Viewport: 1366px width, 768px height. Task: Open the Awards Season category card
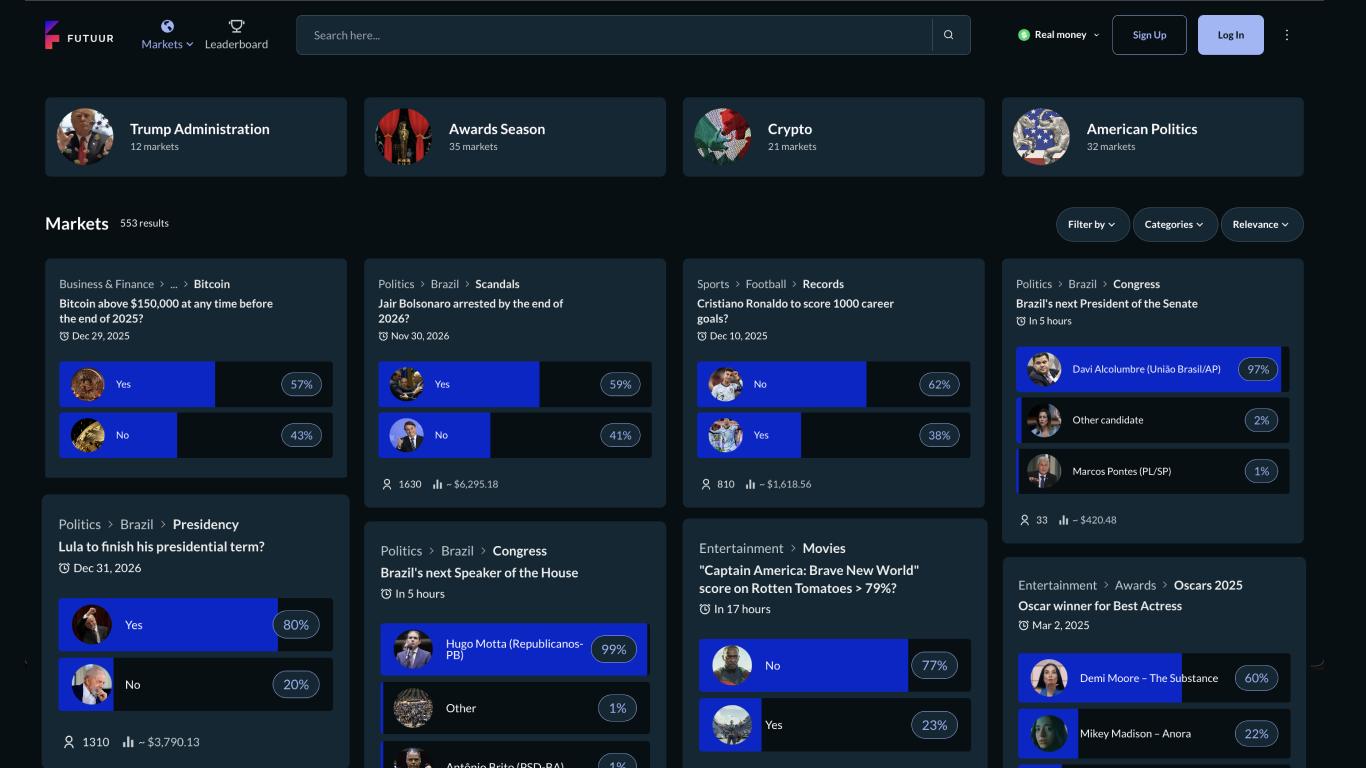pyautogui.click(x=515, y=137)
